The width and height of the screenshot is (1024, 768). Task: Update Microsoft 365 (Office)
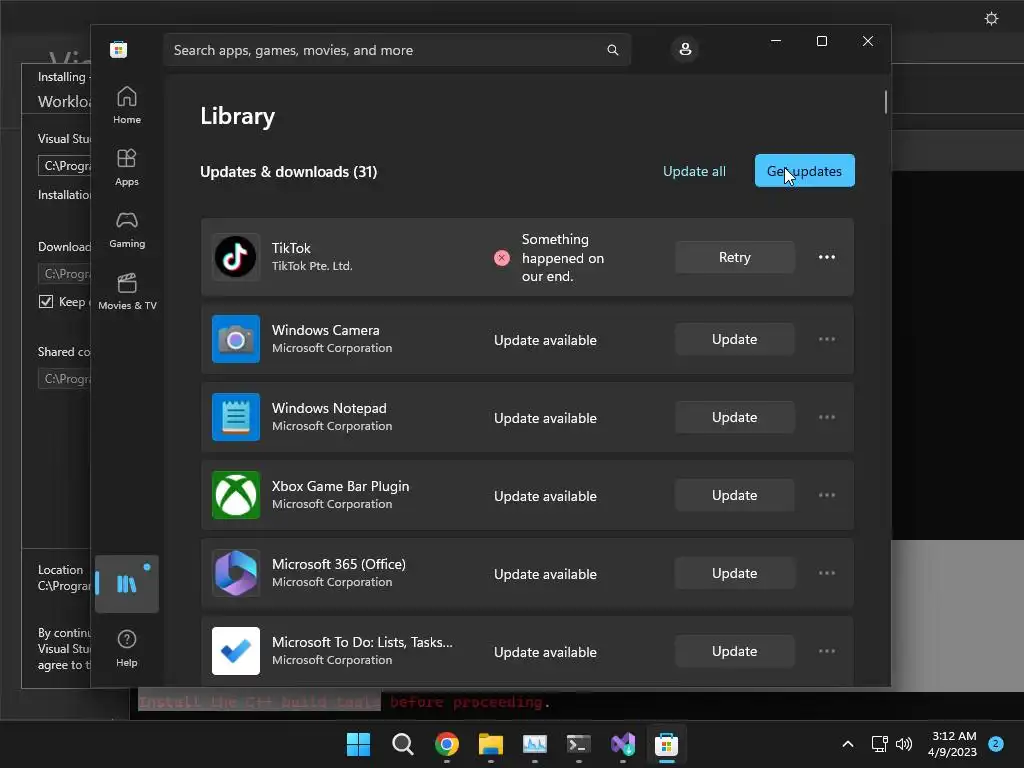735,573
